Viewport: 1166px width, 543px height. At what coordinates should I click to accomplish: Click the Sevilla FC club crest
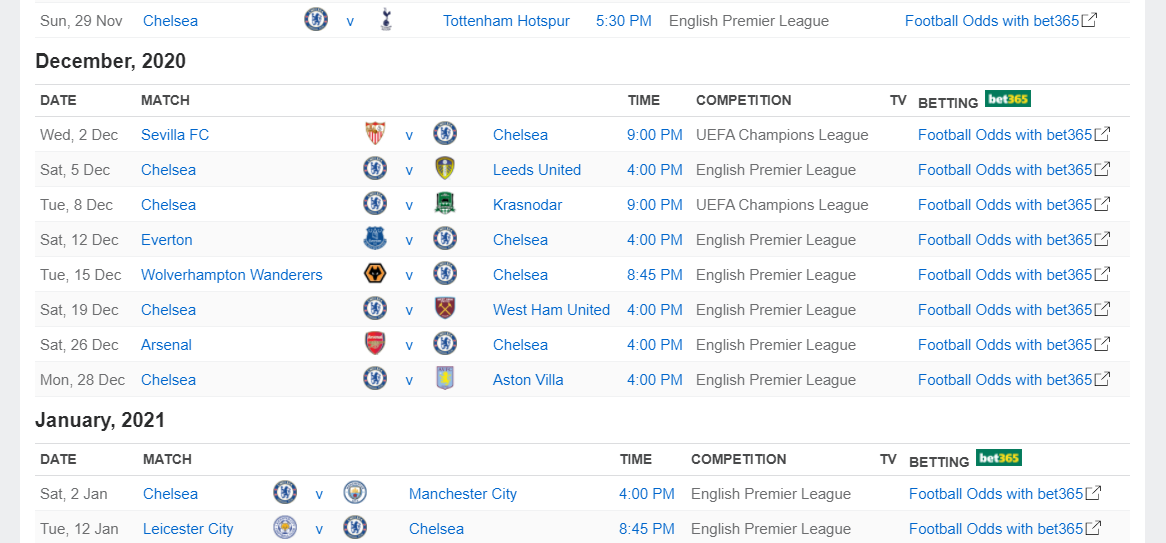tap(375, 134)
